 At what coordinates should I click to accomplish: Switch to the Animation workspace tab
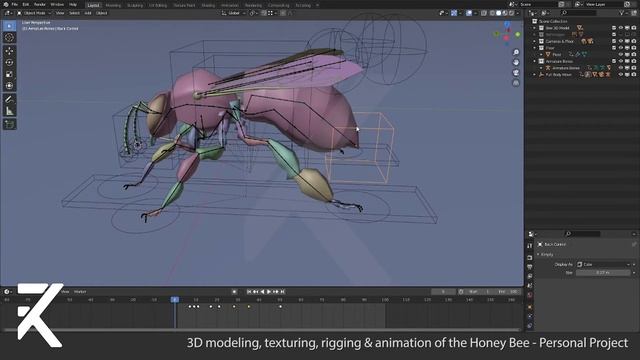[230, 5]
